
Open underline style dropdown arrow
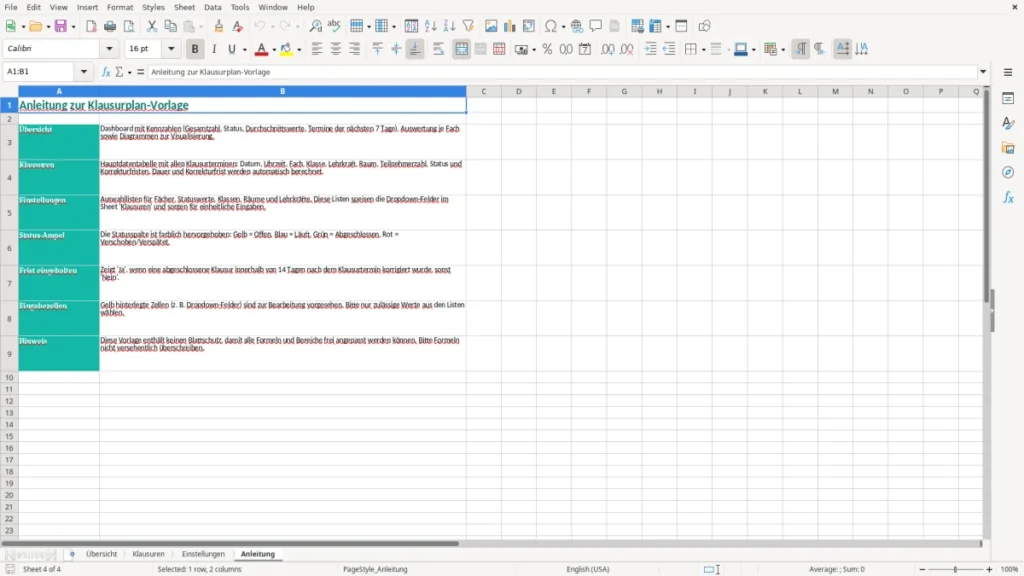point(245,50)
